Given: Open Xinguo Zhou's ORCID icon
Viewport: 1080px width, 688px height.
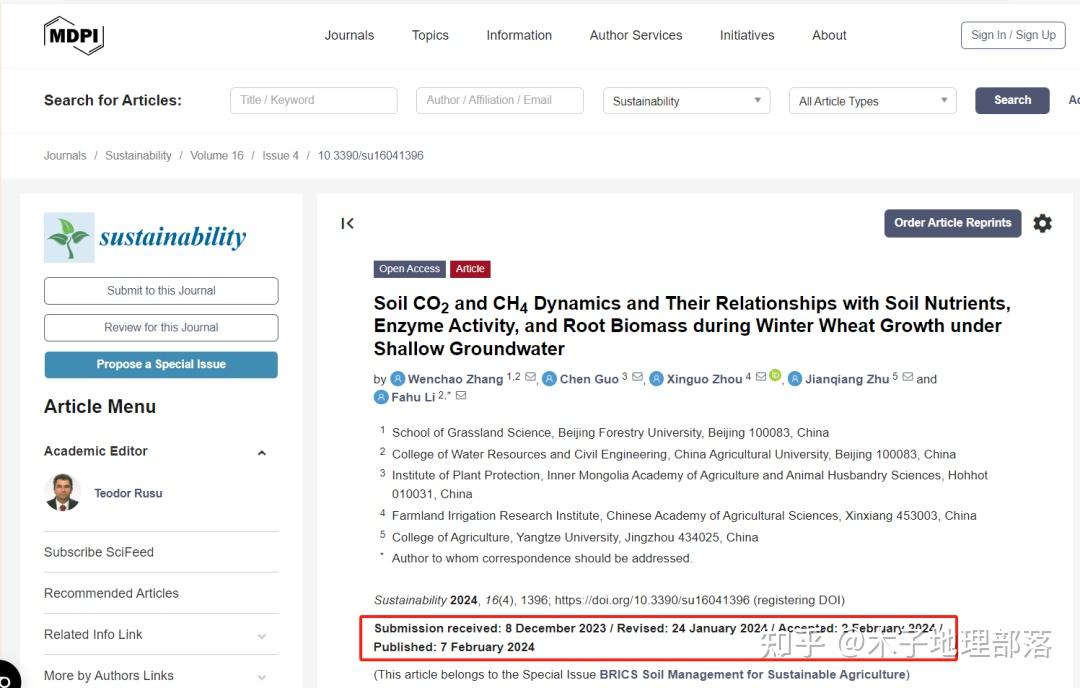Looking at the screenshot, I should (x=775, y=376).
